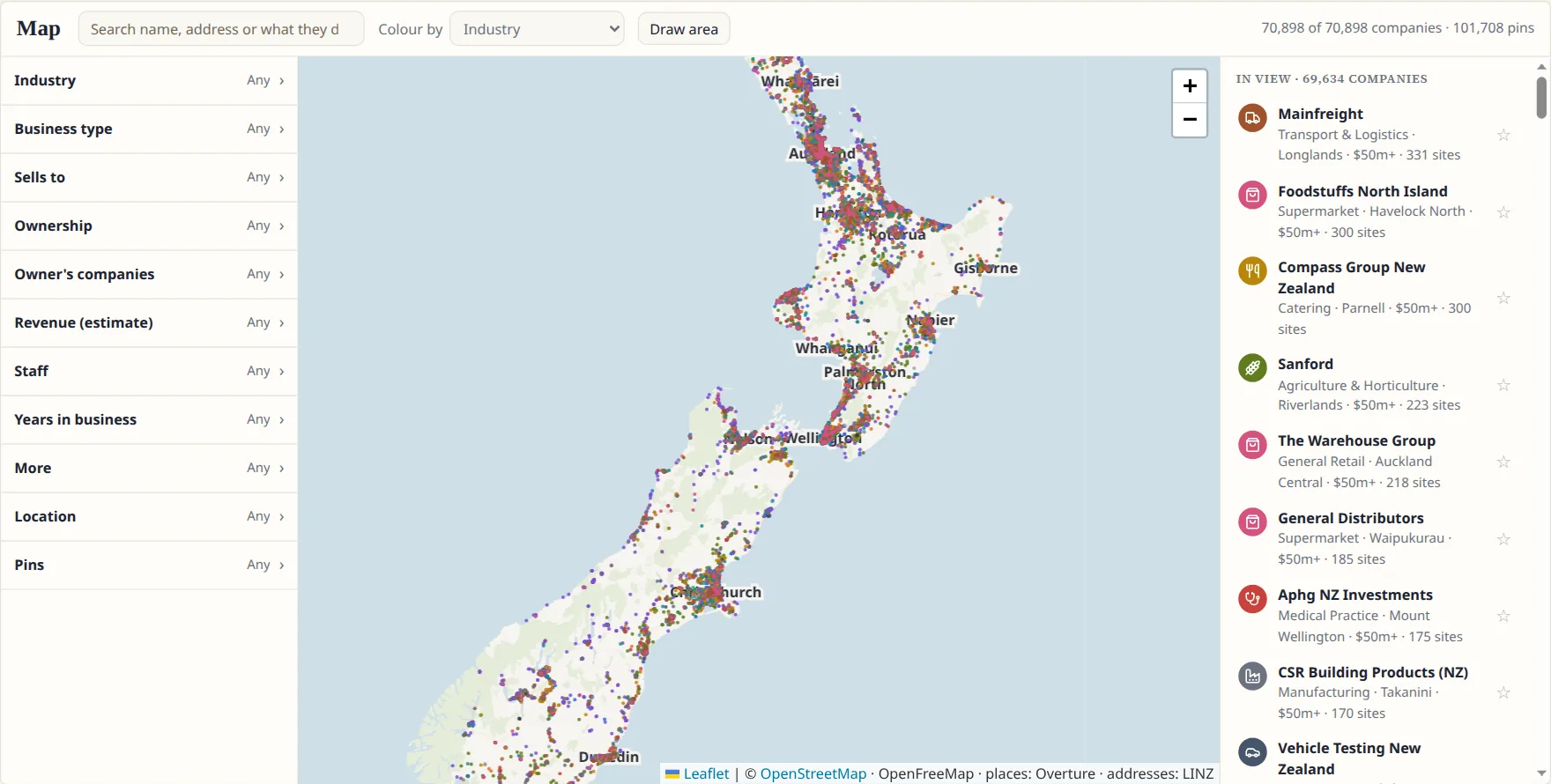Image resolution: width=1551 pixels, height=784 pixels.
Task: Click the Draw area button
Action: [684, 29]
